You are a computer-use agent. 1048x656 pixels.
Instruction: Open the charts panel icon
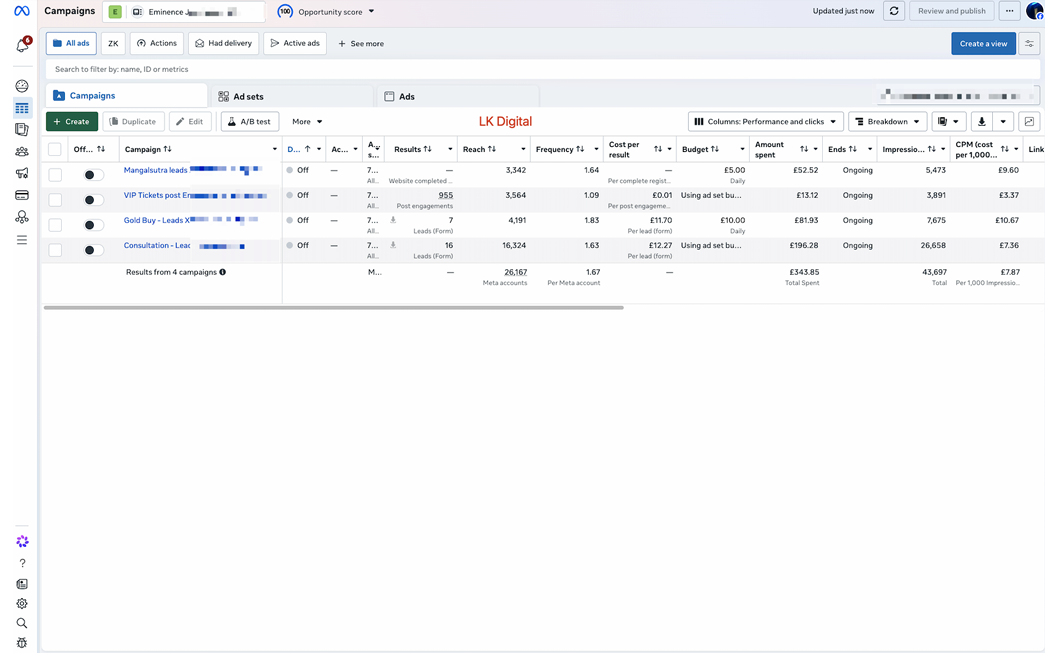coord(1029,122)
